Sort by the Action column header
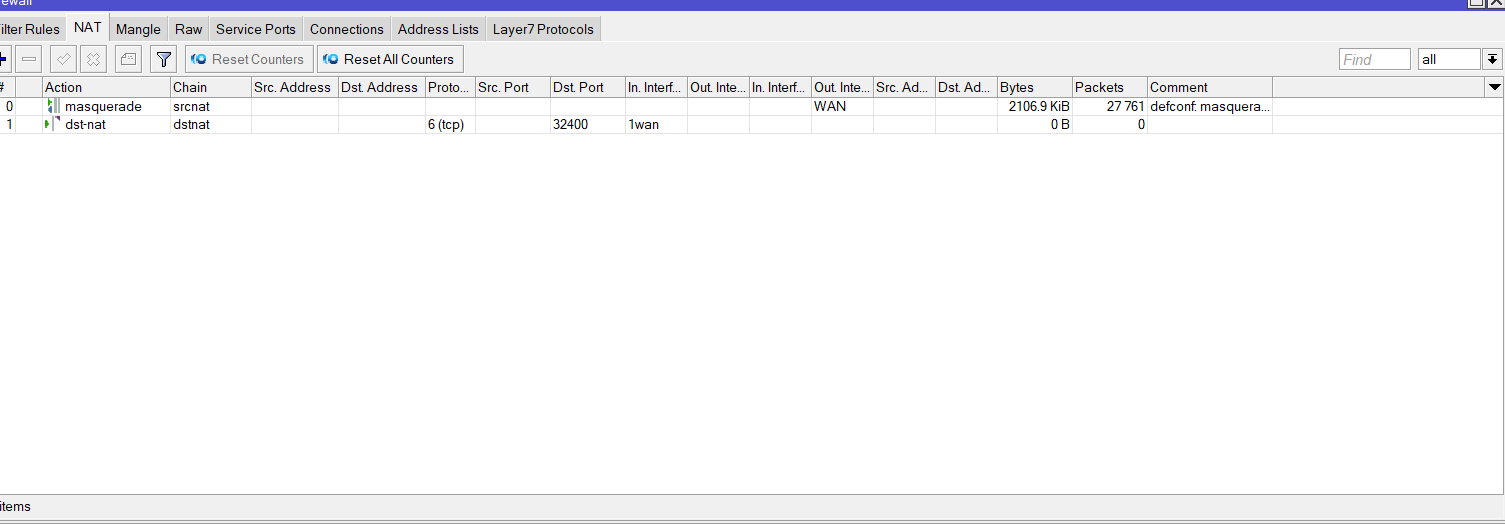 (x=106, y=87)
